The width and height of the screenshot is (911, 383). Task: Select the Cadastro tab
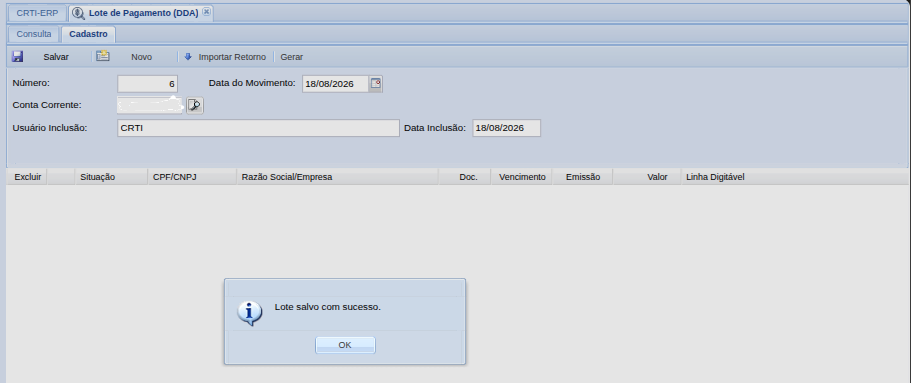(88, 34)
